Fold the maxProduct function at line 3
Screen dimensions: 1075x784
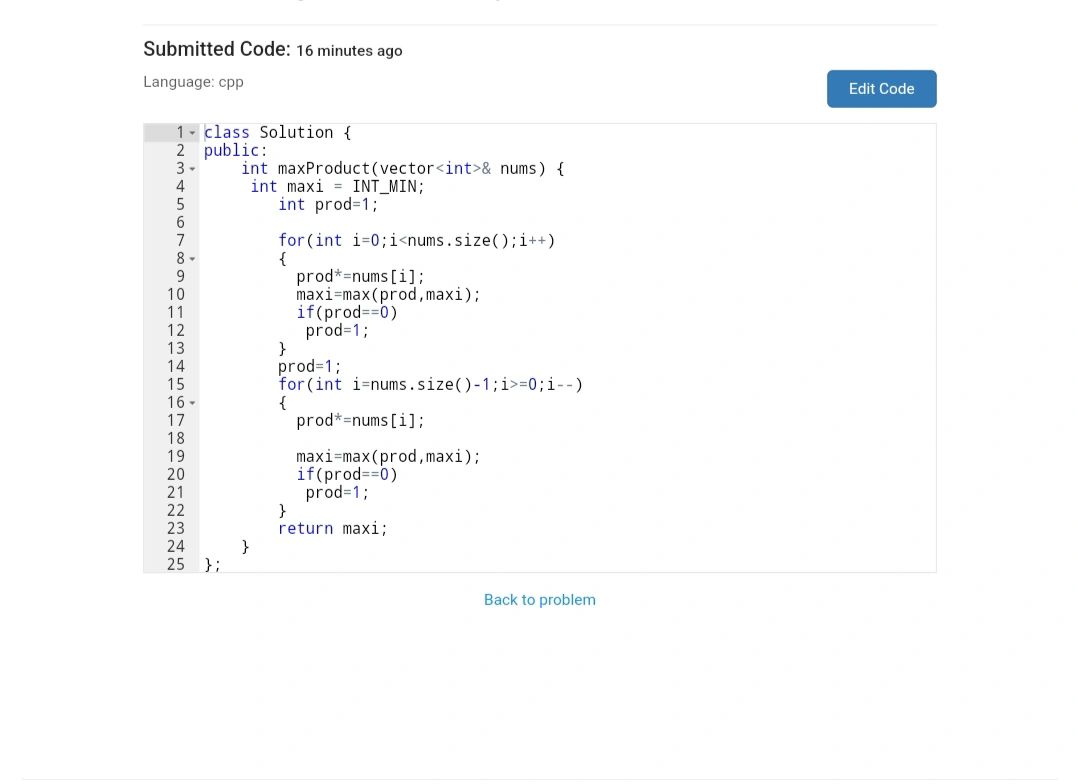(193, 169)
